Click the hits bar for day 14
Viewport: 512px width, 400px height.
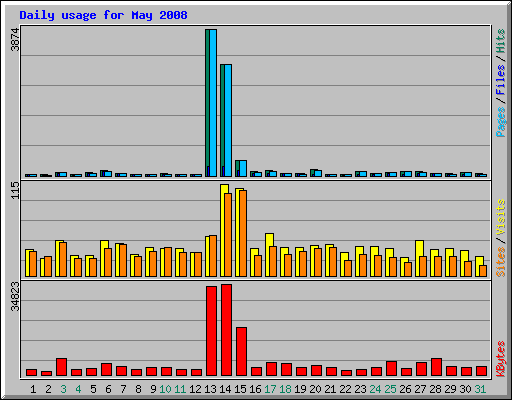click(222, 120)
